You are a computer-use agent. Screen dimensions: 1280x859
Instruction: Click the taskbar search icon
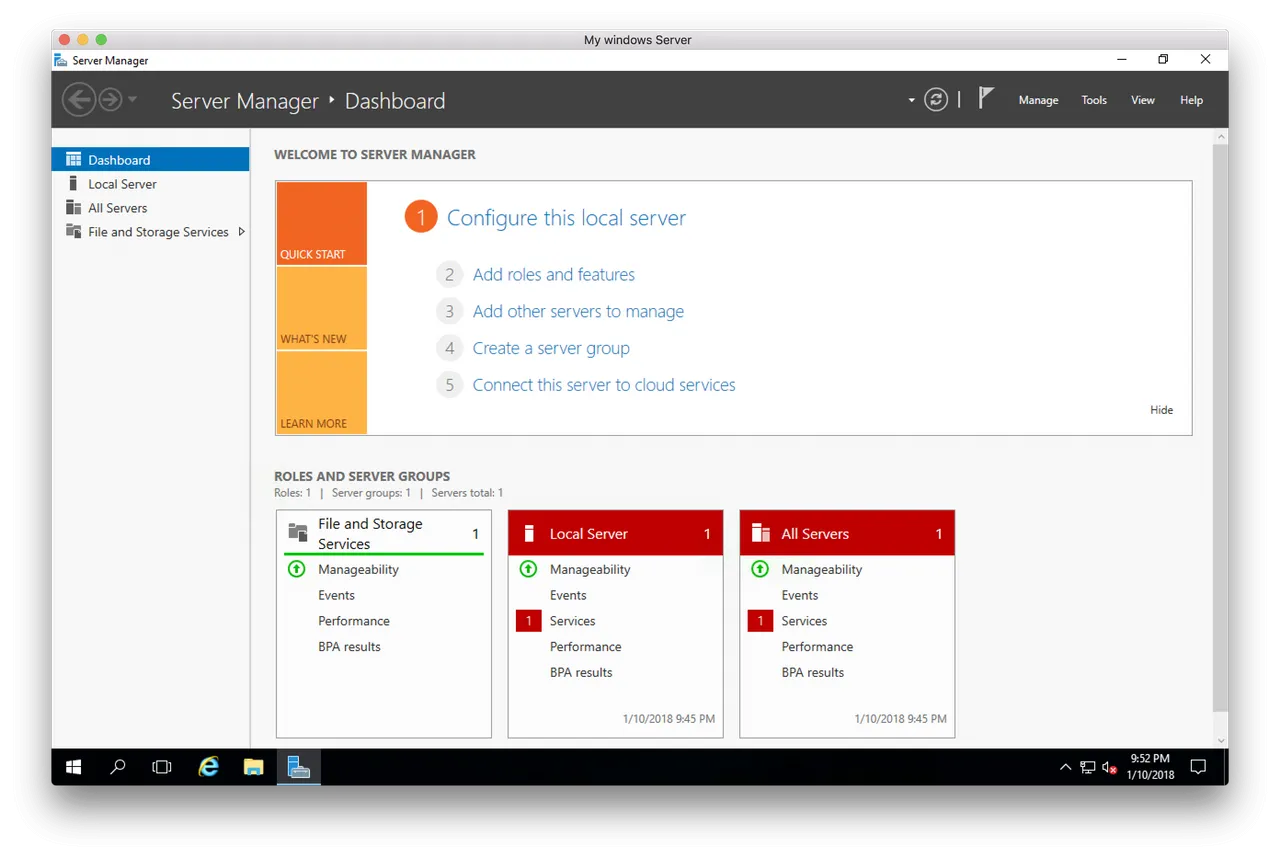(x=118, y=767)
